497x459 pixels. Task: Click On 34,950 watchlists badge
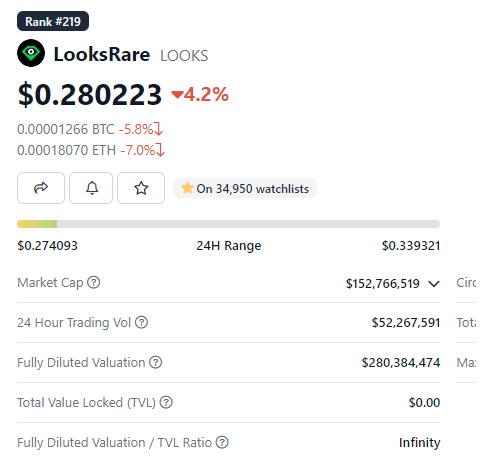pos(245,188)
